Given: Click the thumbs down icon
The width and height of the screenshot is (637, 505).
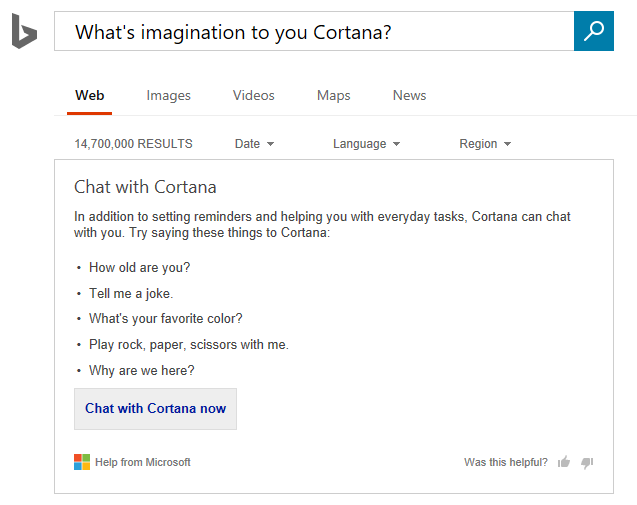Looking at the screenshot, I should click(587, 462).
